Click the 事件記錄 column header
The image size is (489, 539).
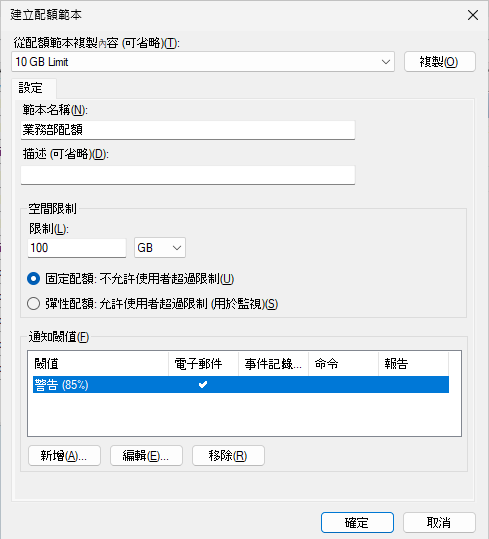274,364
